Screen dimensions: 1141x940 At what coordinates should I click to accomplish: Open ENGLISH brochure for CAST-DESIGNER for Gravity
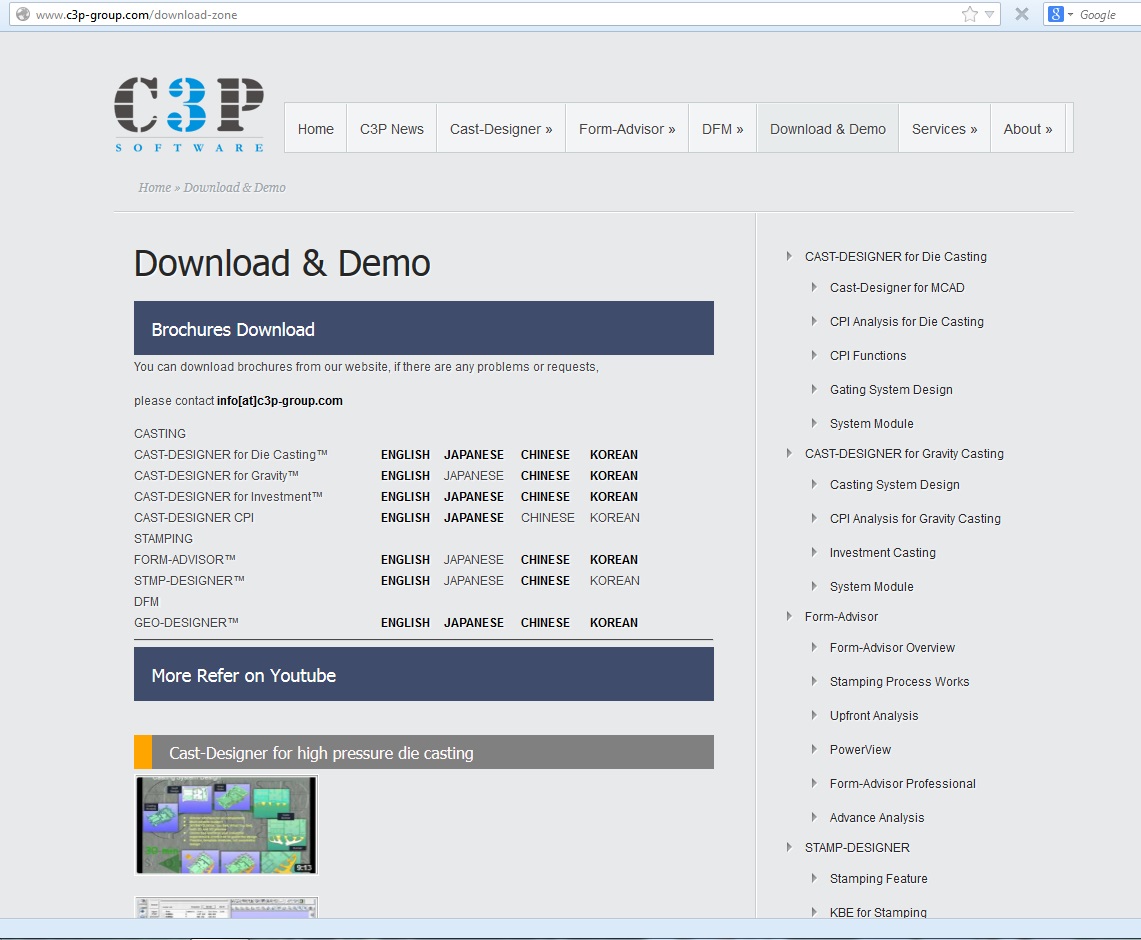tap(405, 476)
